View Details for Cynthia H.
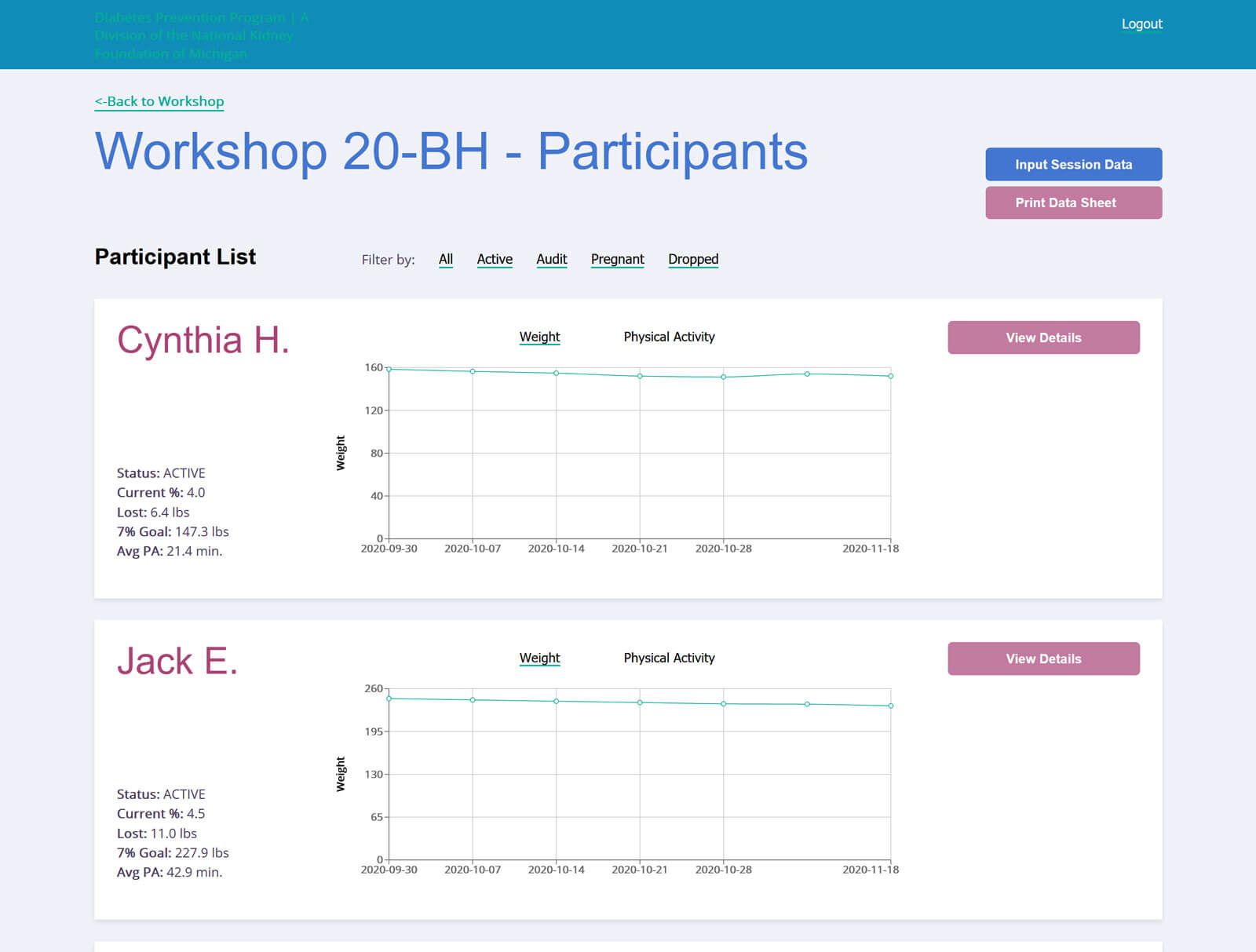 1043,337
